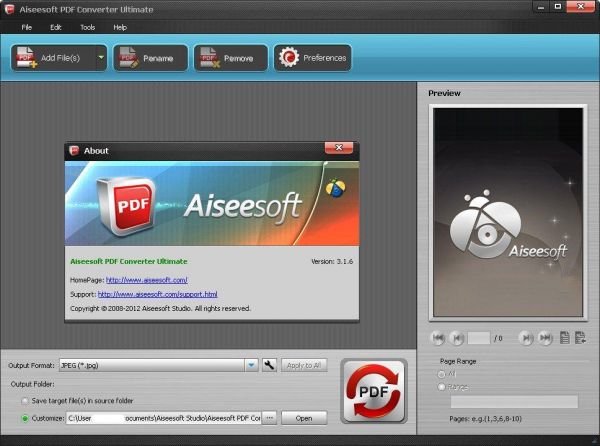Open the Help menu
Image resolution: width=600 pixels, height=446 pixels.
(120, 27)
